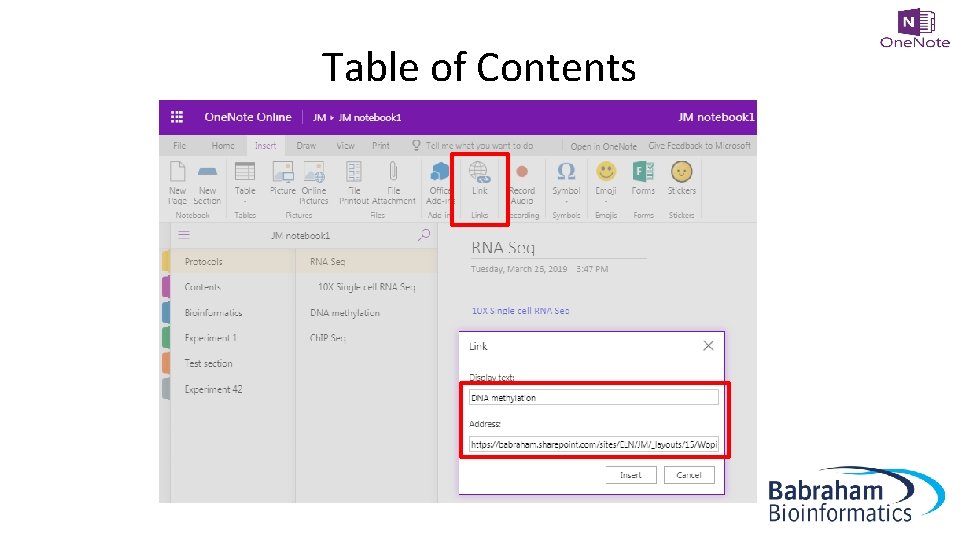The height and width of the screenshot is (540, 960).
Task: Select the RNA Seq page
Action: coord(367,261)
